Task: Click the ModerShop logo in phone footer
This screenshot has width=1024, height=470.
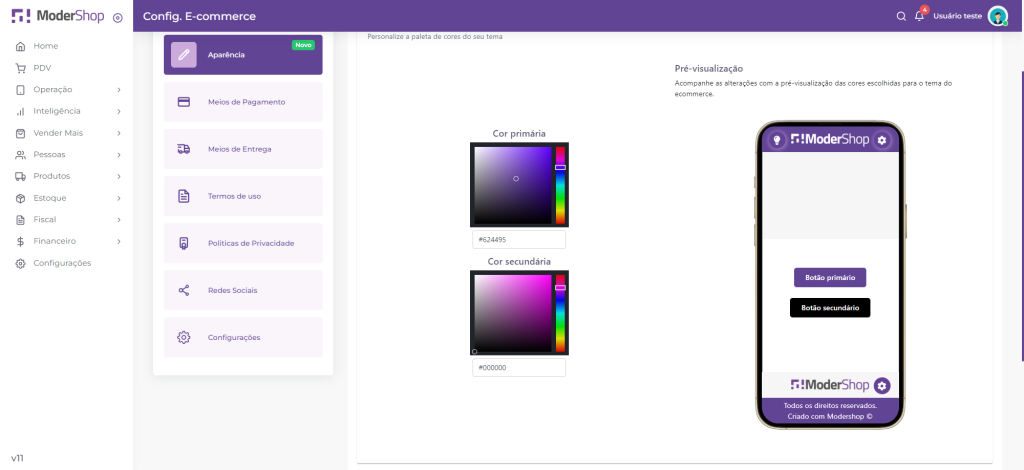Action: (829, 385)
